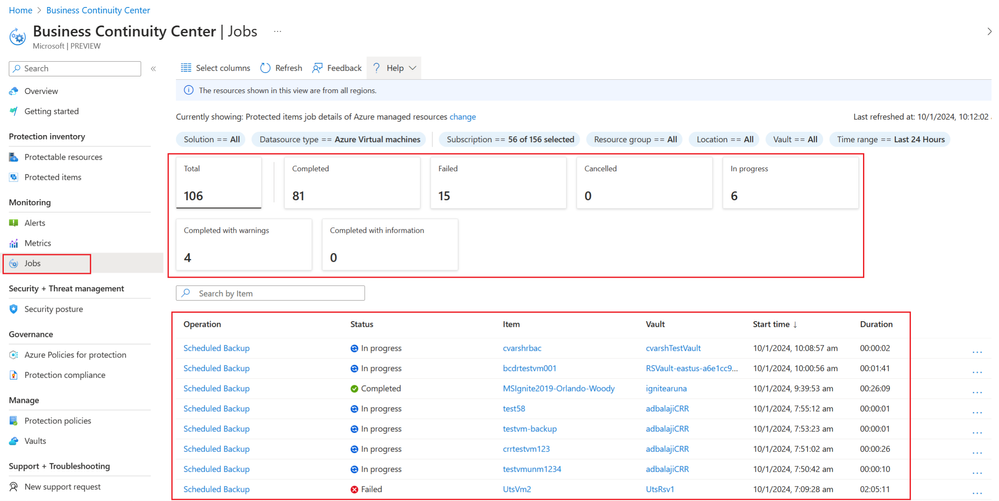Select the Completed 81 summary card

(352, 183)
